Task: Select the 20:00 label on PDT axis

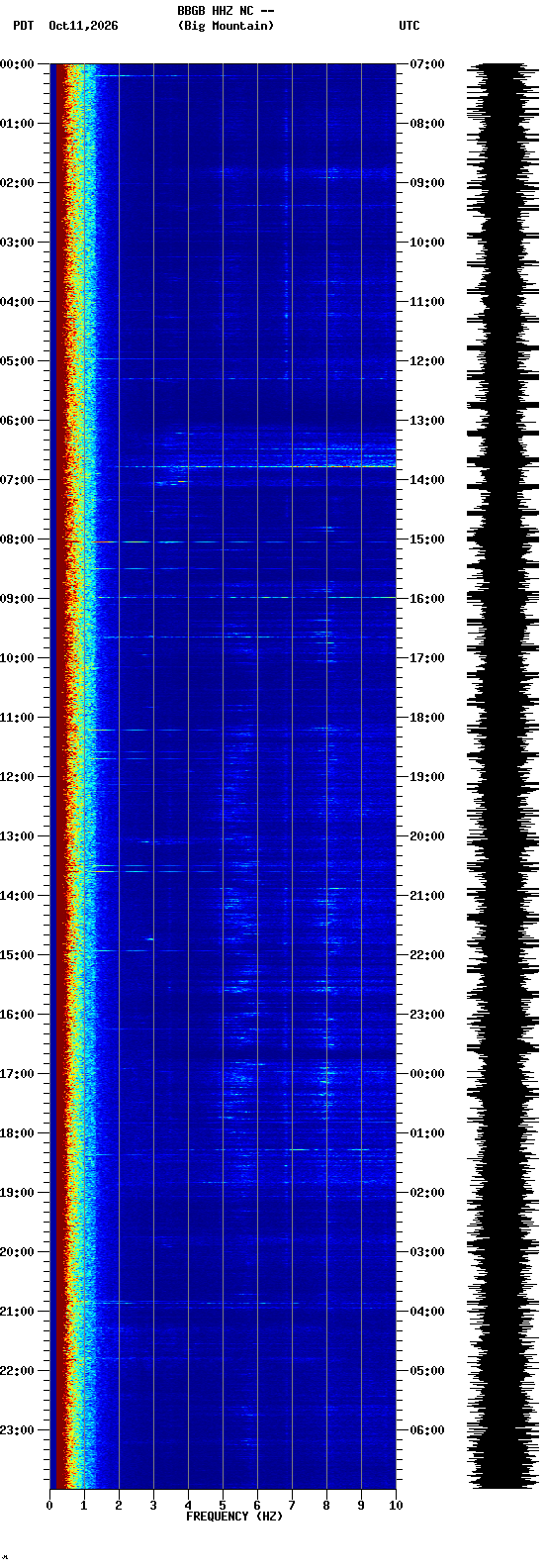Action: click(x=17, y=1252)
